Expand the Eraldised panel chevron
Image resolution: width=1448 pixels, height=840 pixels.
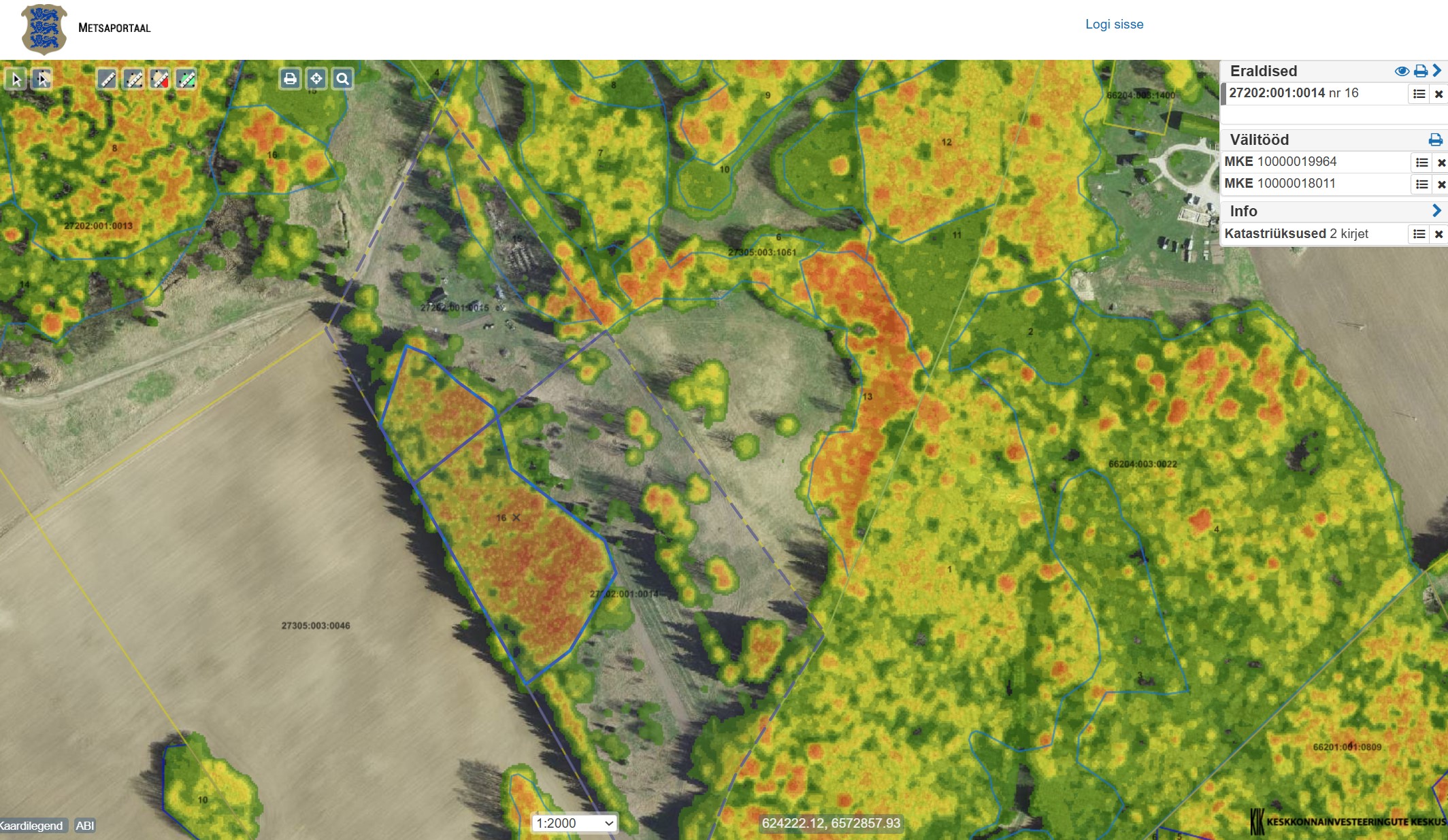point(1437,71)
